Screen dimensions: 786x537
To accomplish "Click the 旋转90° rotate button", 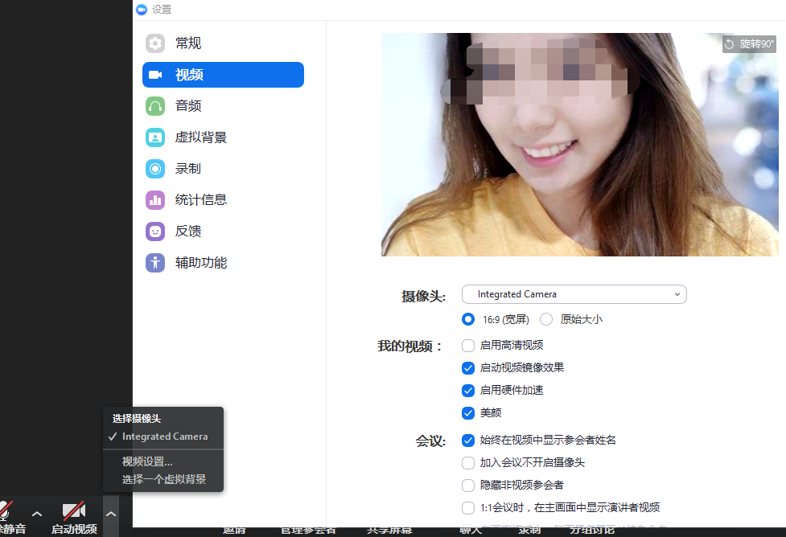I will click(x=749, y=44).
